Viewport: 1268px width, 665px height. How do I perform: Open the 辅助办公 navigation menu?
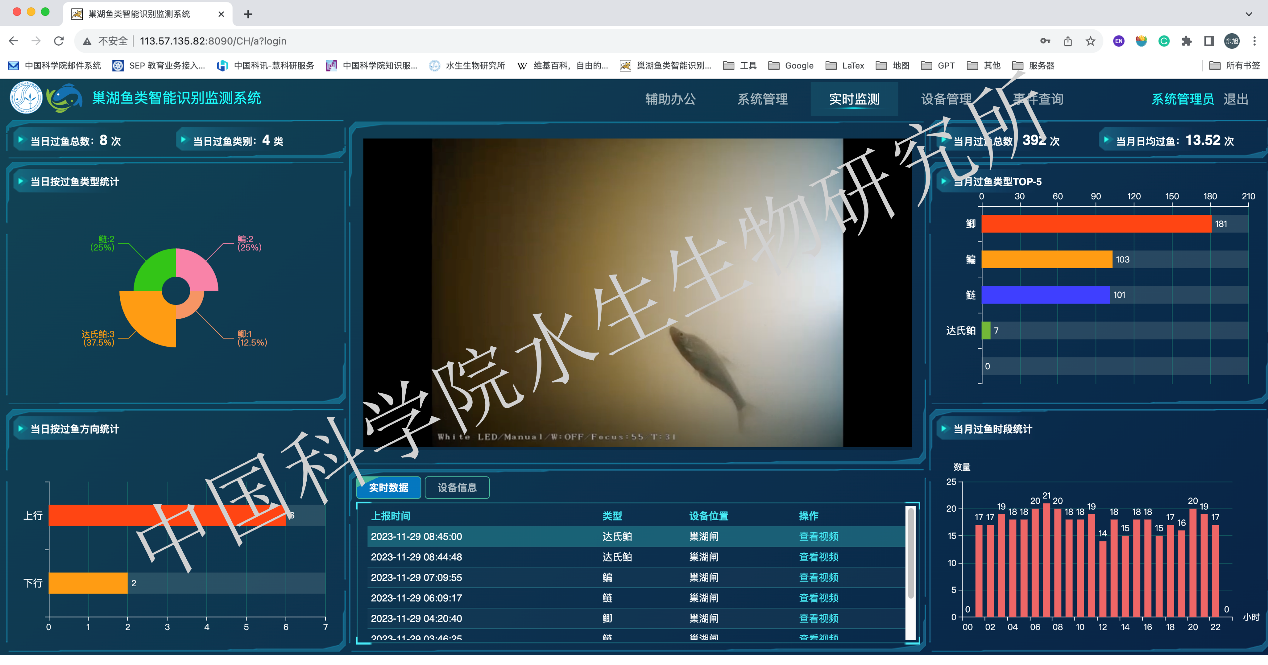click(670, 99)
